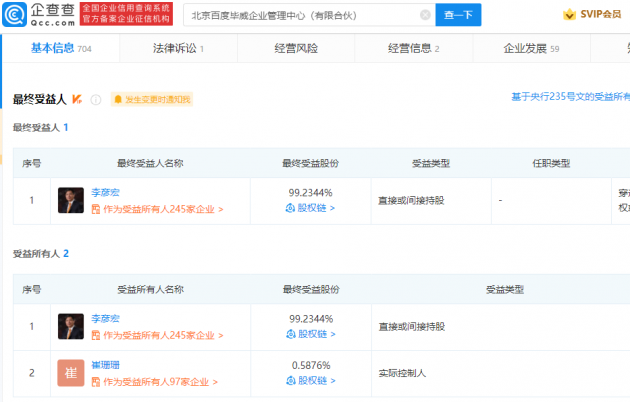Click the 股权链 icon in 受益所有人 row 1
Viewport: 630px width, 402px height.
click(291, 334)
